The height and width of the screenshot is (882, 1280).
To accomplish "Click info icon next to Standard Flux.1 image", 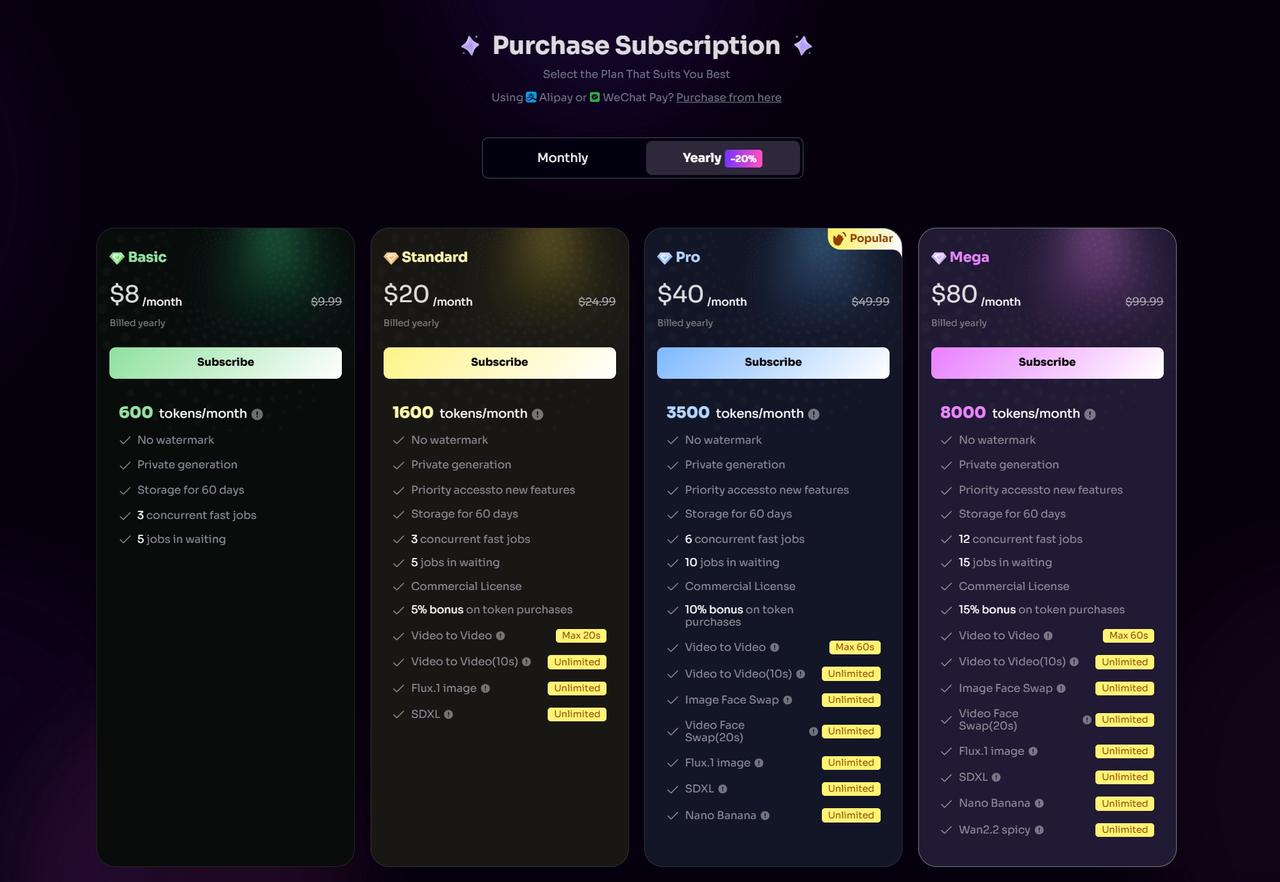I will [485, 688].
